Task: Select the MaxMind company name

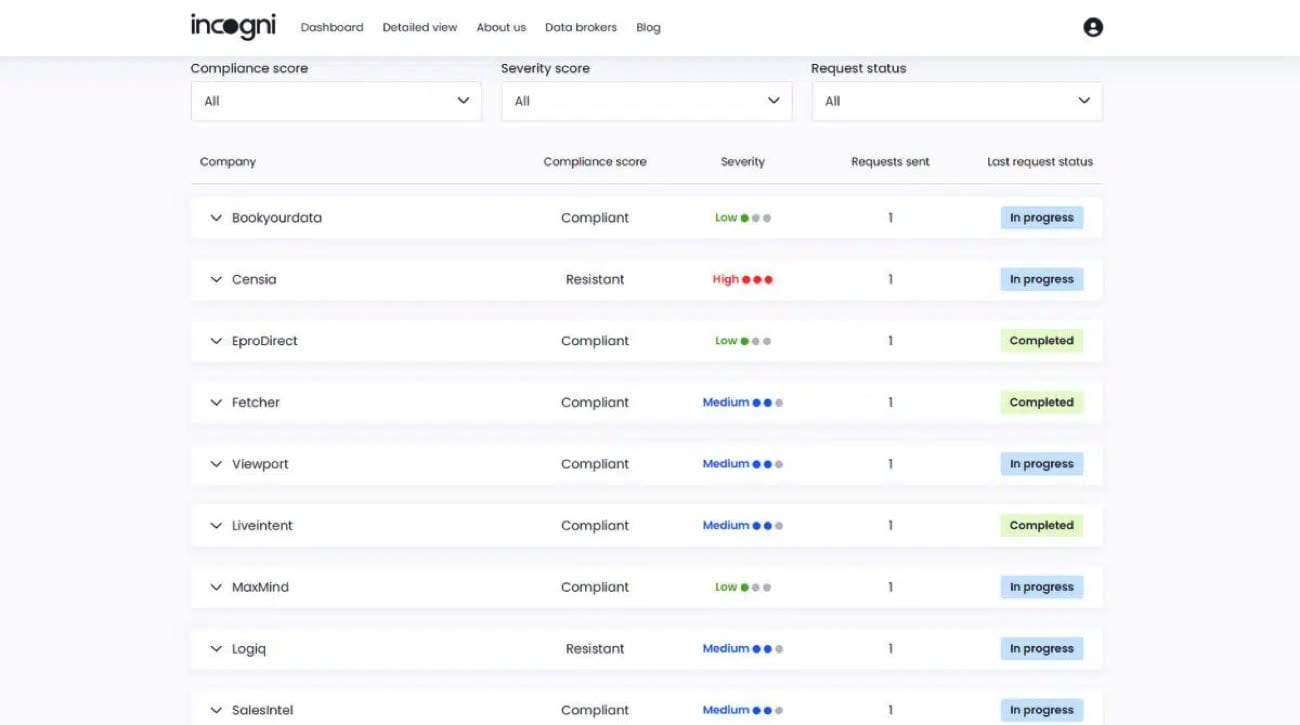Action: pos(260,588)
